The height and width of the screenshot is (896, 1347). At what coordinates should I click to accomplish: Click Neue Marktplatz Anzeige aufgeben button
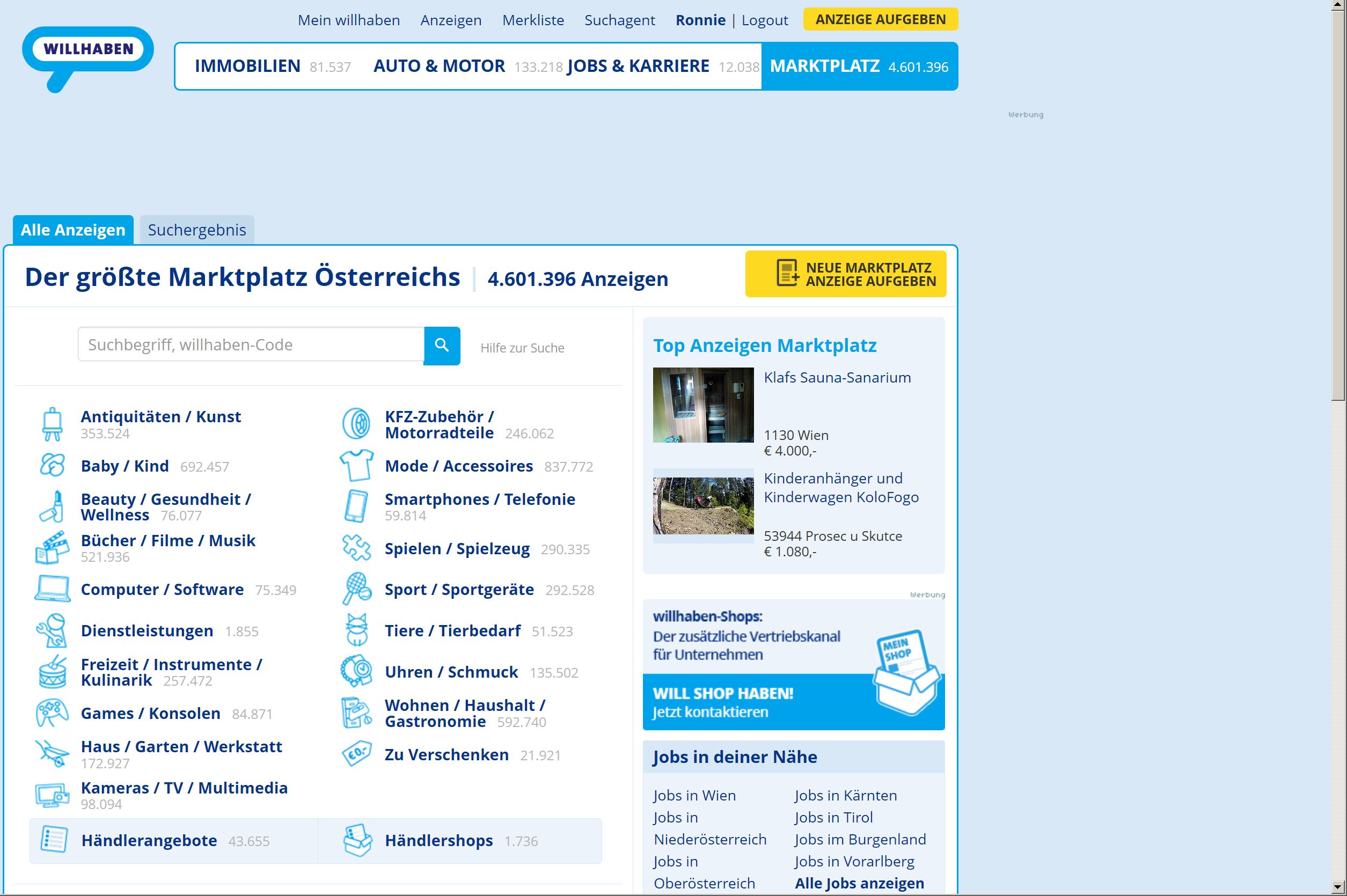[845, 274]
